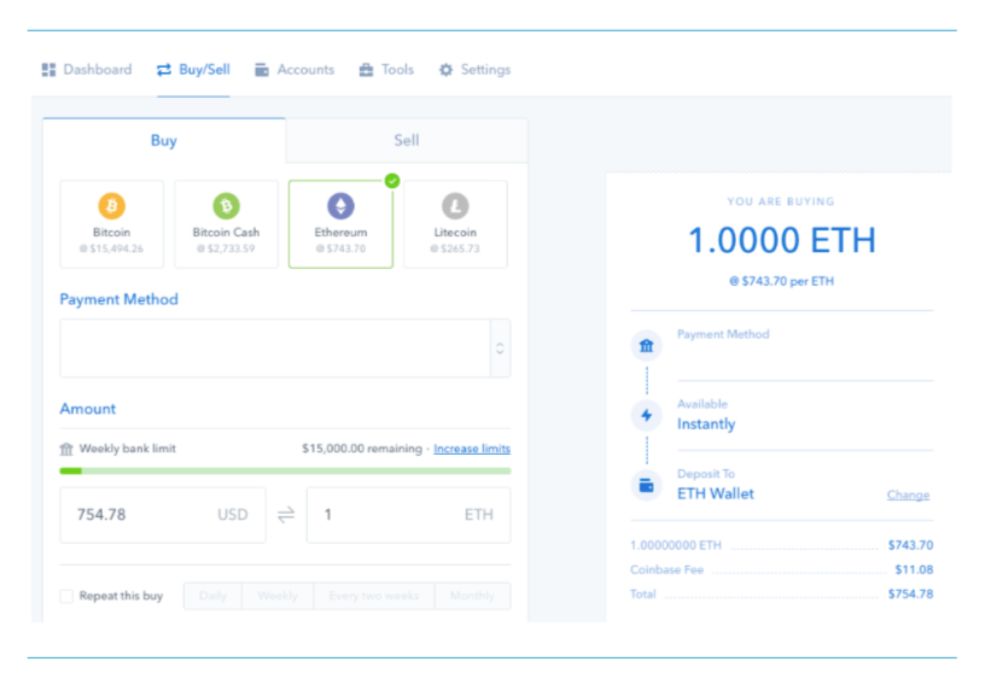This screenshot has height=684, width=982.
Task: Click the Bitcoin price $15,494.26
Action: pos(111,249)
